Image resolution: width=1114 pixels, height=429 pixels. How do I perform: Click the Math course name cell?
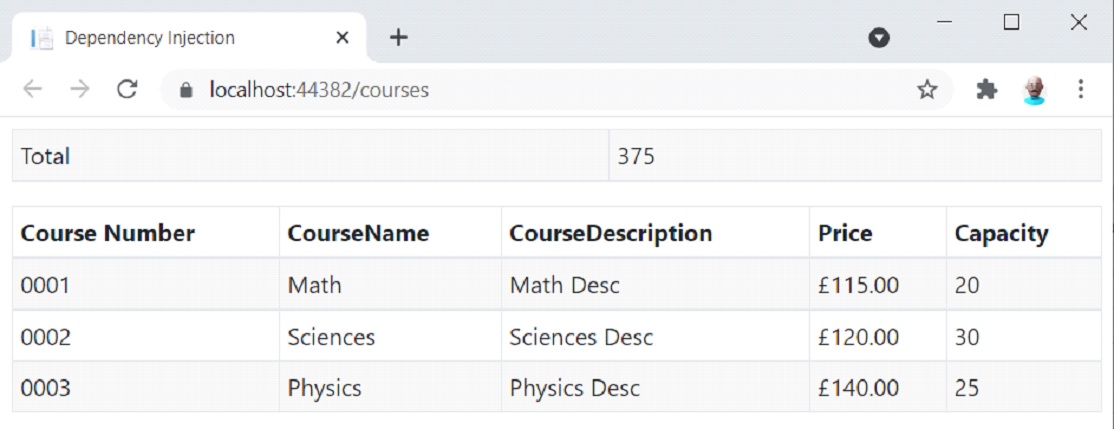pyautogui.click(x=314, y=285)
